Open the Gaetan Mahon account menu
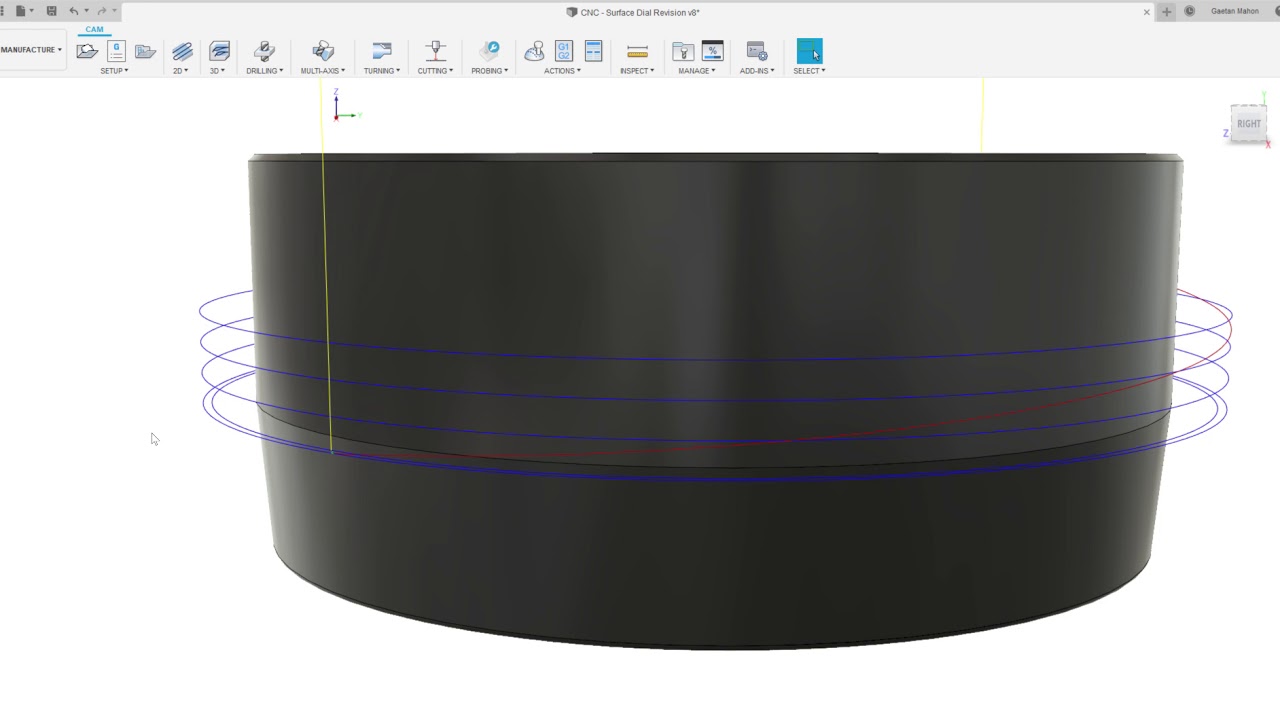The width and height of the screenshot is (1280, 720). click(x=1235, y=11)
